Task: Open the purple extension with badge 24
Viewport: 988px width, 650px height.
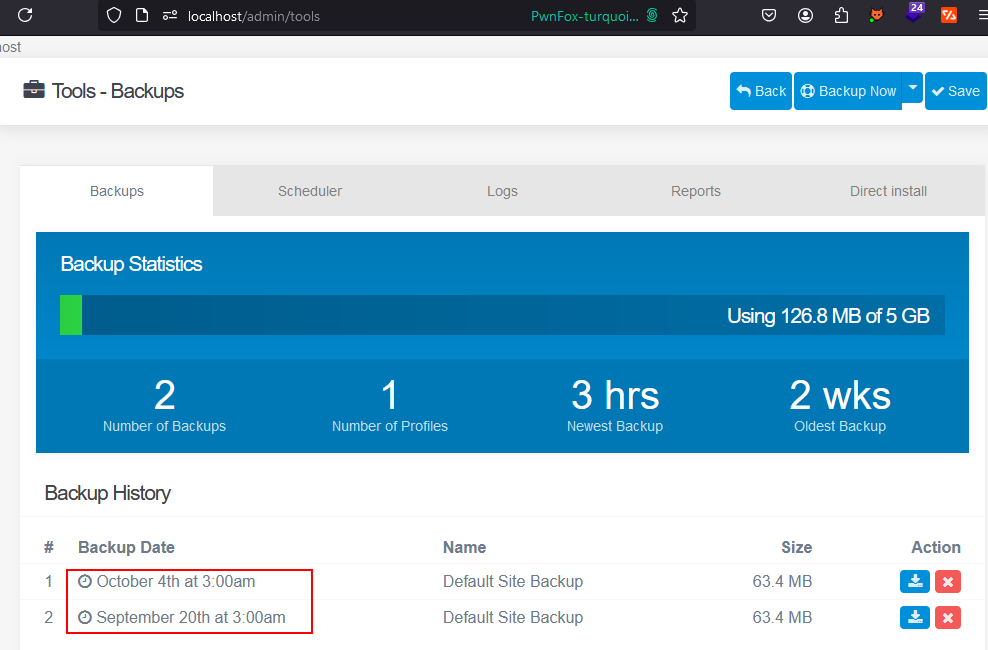Action: coord(914,13)
